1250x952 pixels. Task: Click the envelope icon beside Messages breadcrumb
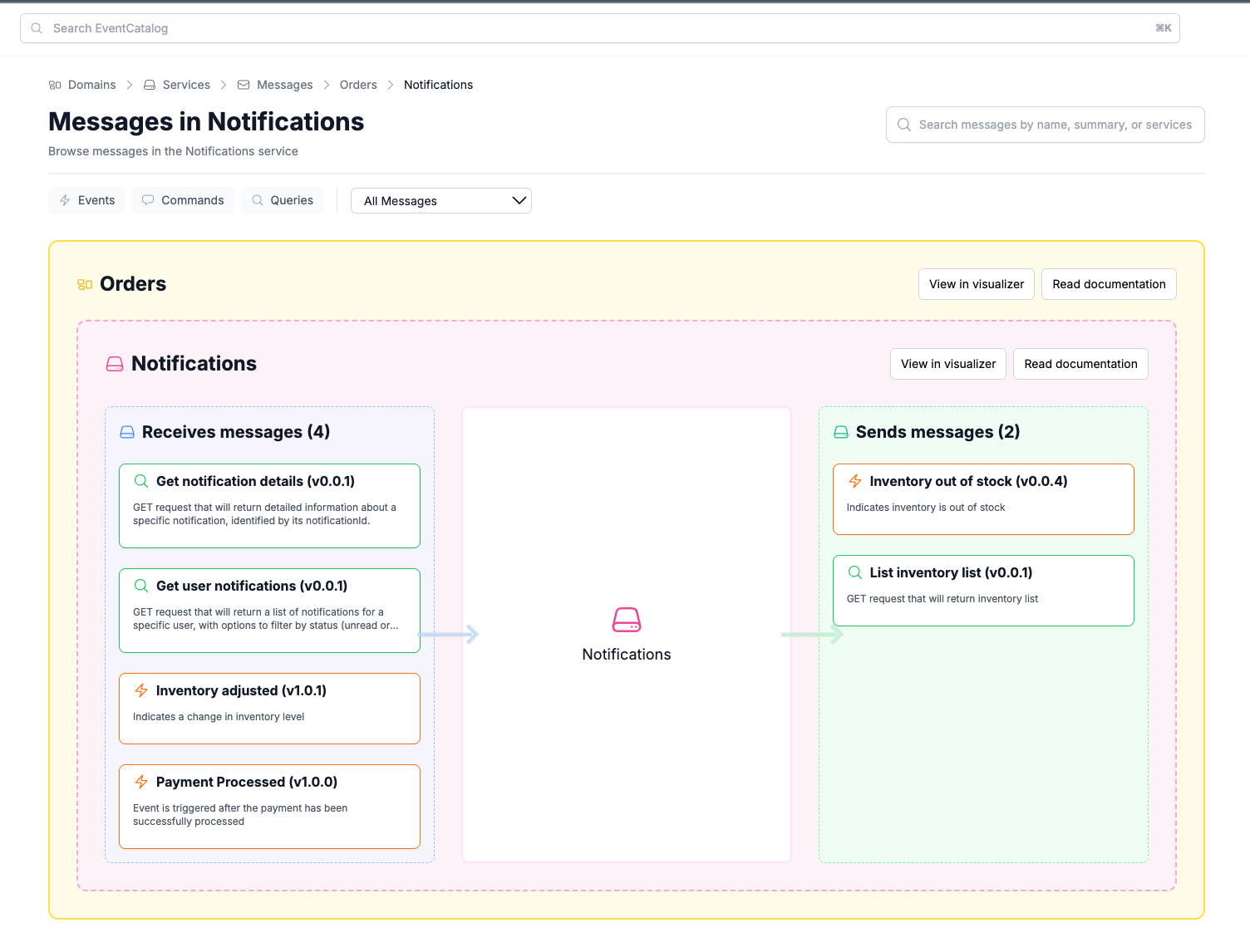(243, 85)
